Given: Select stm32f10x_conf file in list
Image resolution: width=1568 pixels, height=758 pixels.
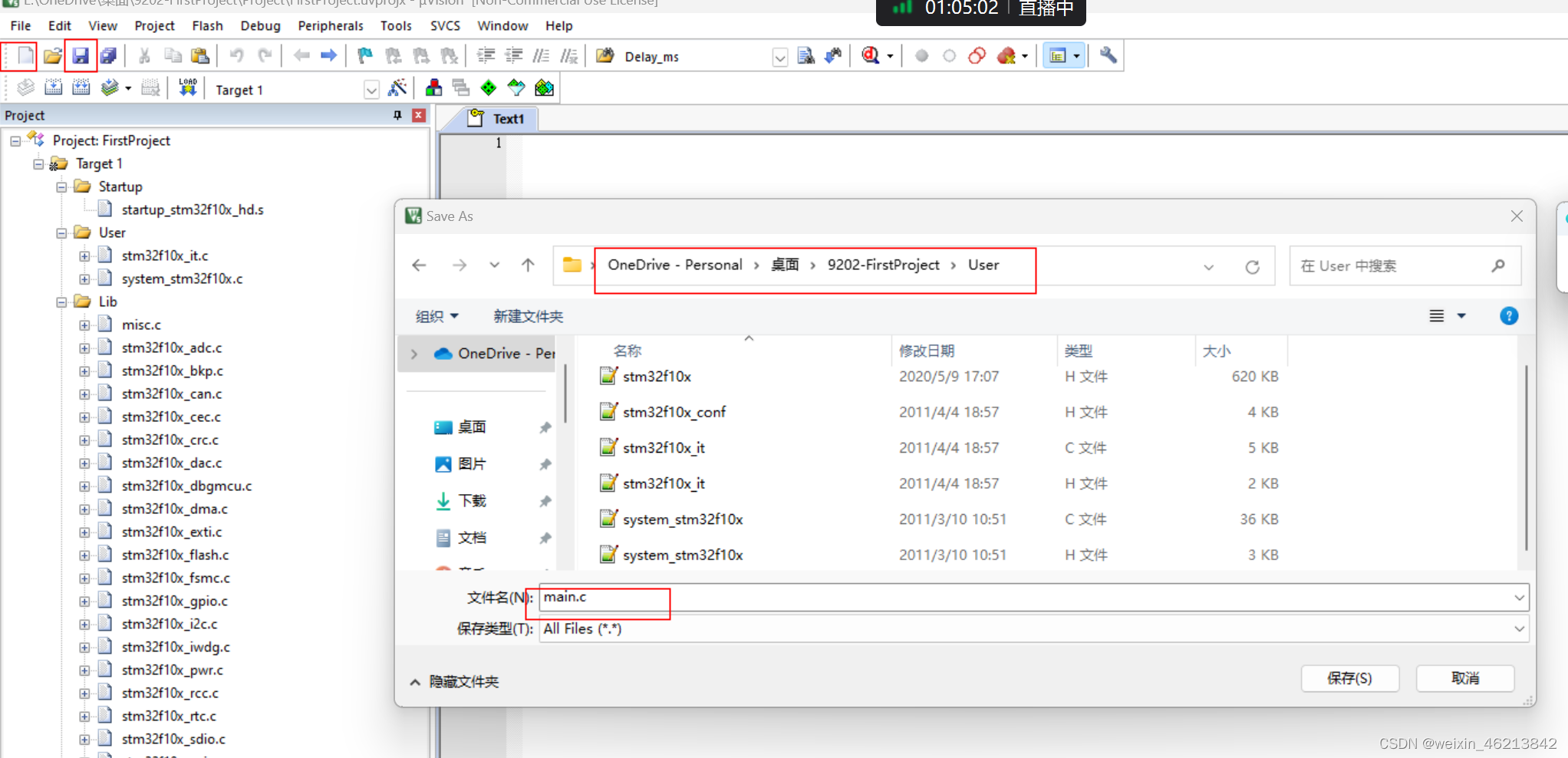Looking at the screenshot, I should (674, 412).
